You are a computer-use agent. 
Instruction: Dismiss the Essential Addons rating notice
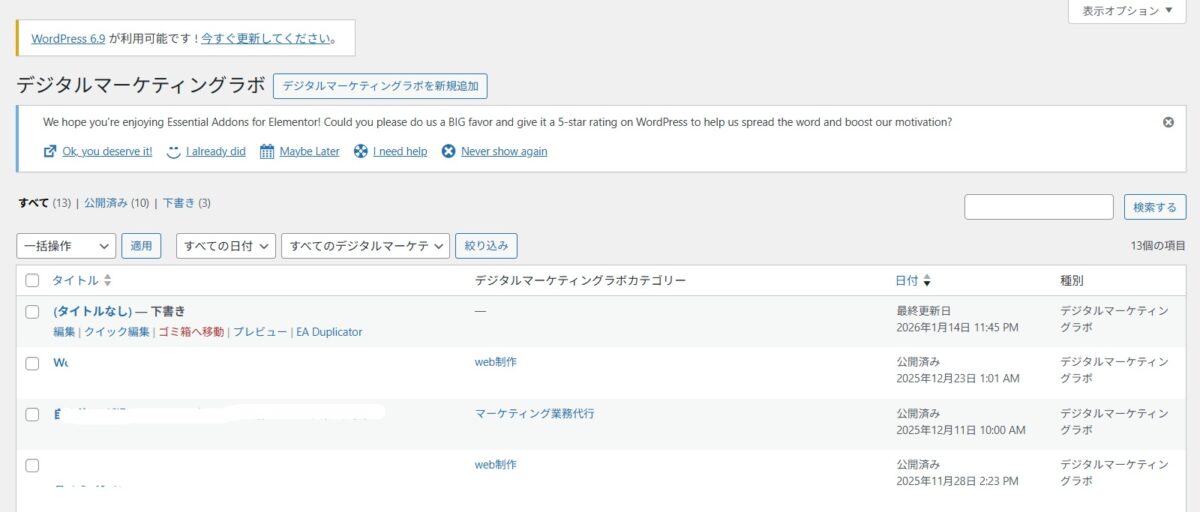pos(1168,122)
